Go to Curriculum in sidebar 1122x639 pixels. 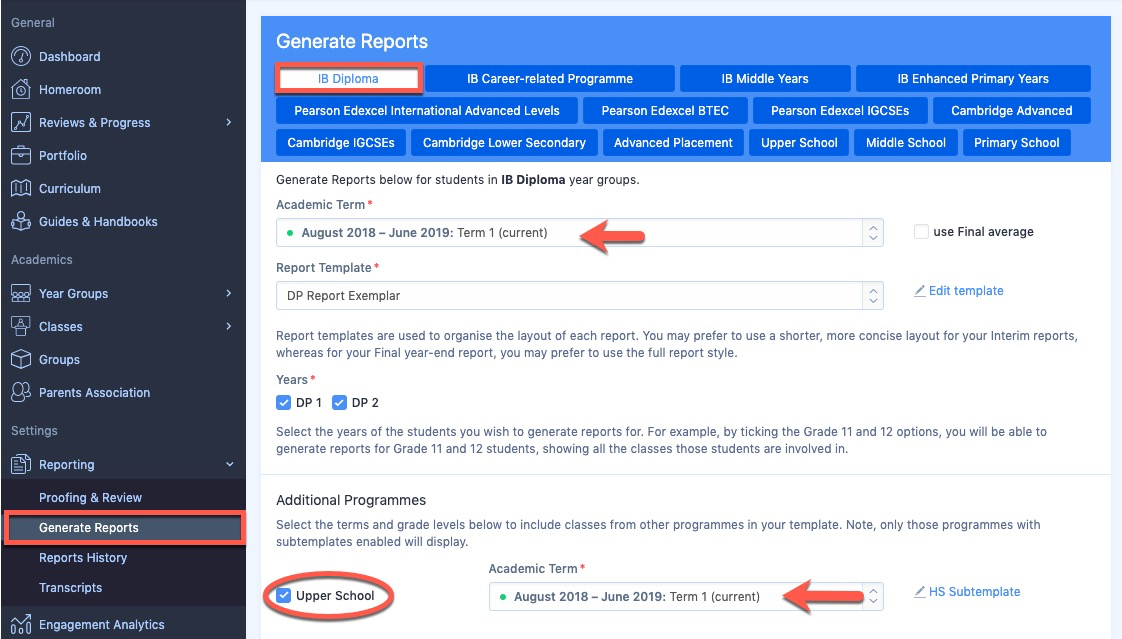pyautogui.click(x=69, y=188)
